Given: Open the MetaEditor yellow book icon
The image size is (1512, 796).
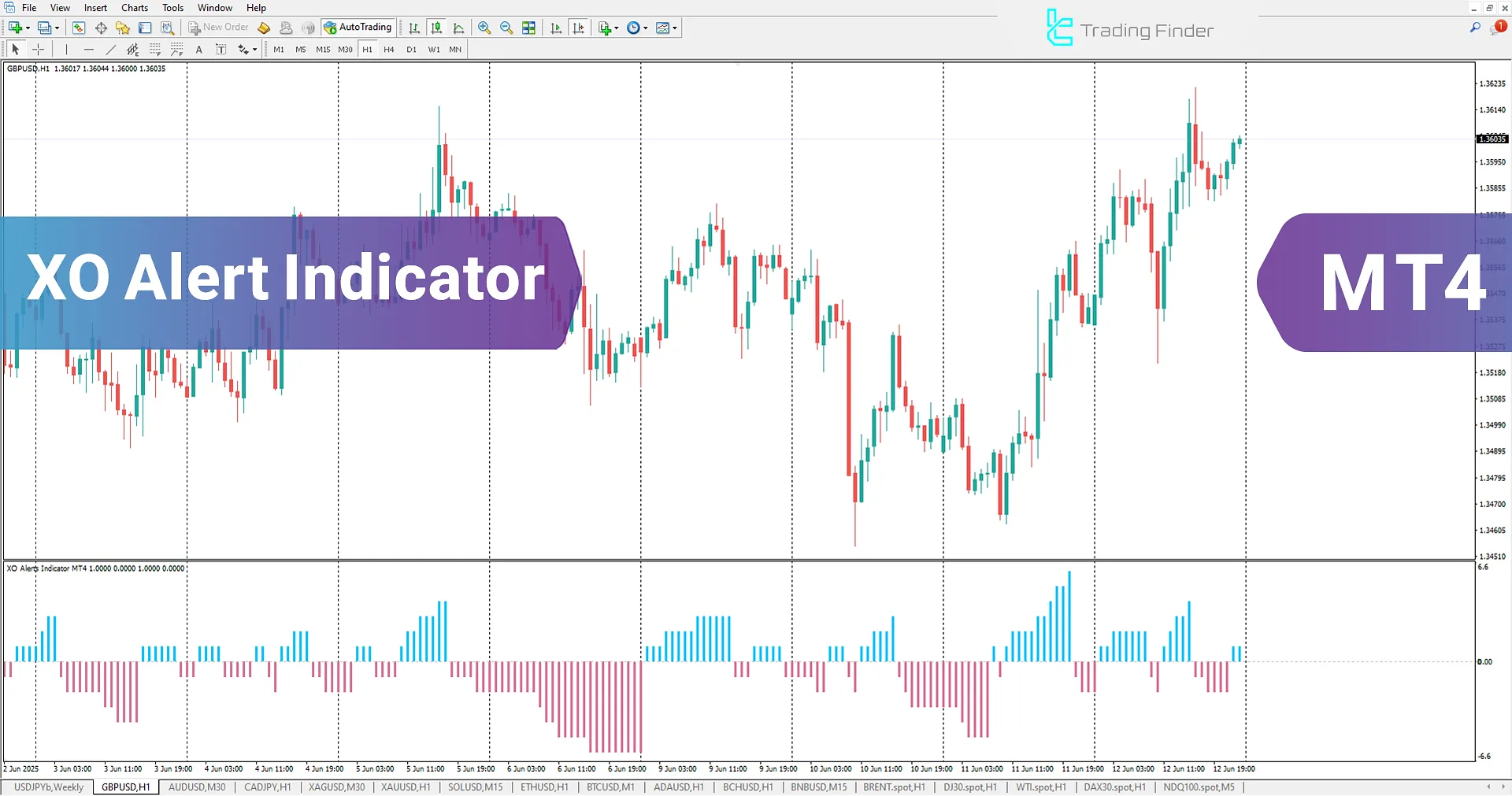Looking at the screenshot, I should [264, 28].
